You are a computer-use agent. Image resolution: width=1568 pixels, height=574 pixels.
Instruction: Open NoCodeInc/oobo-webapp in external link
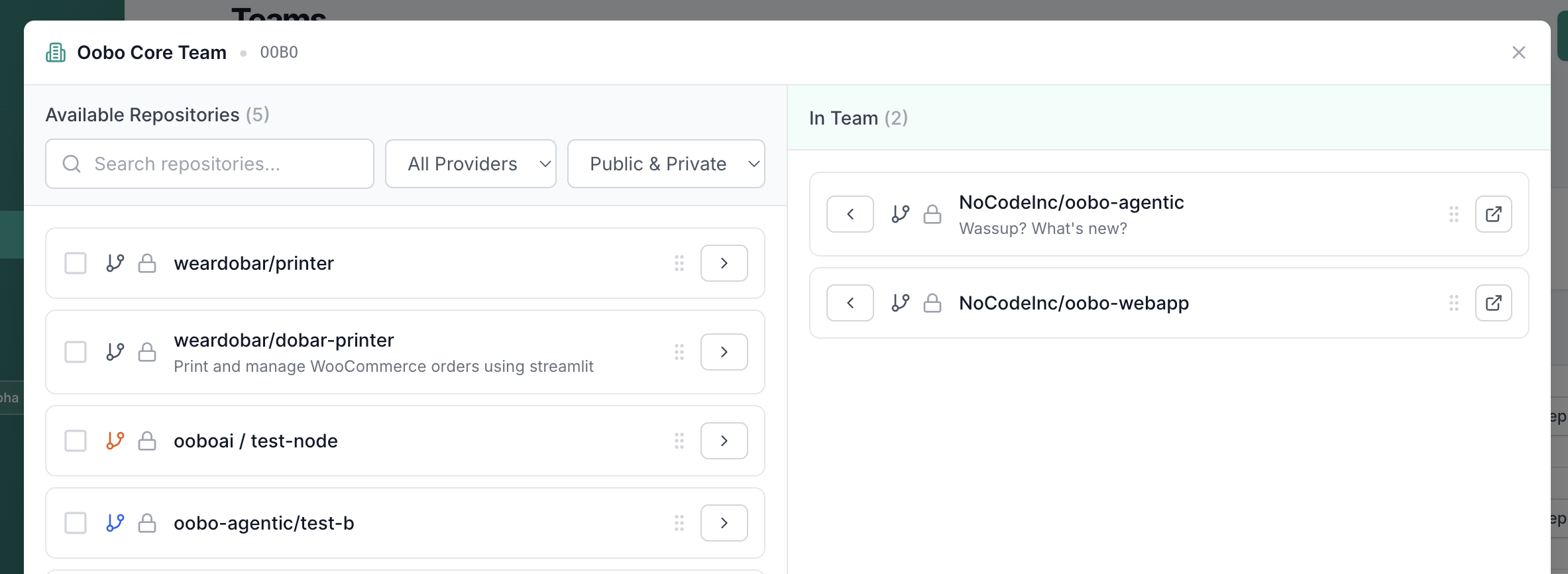pyautogui.click(x=1494, y=303)
